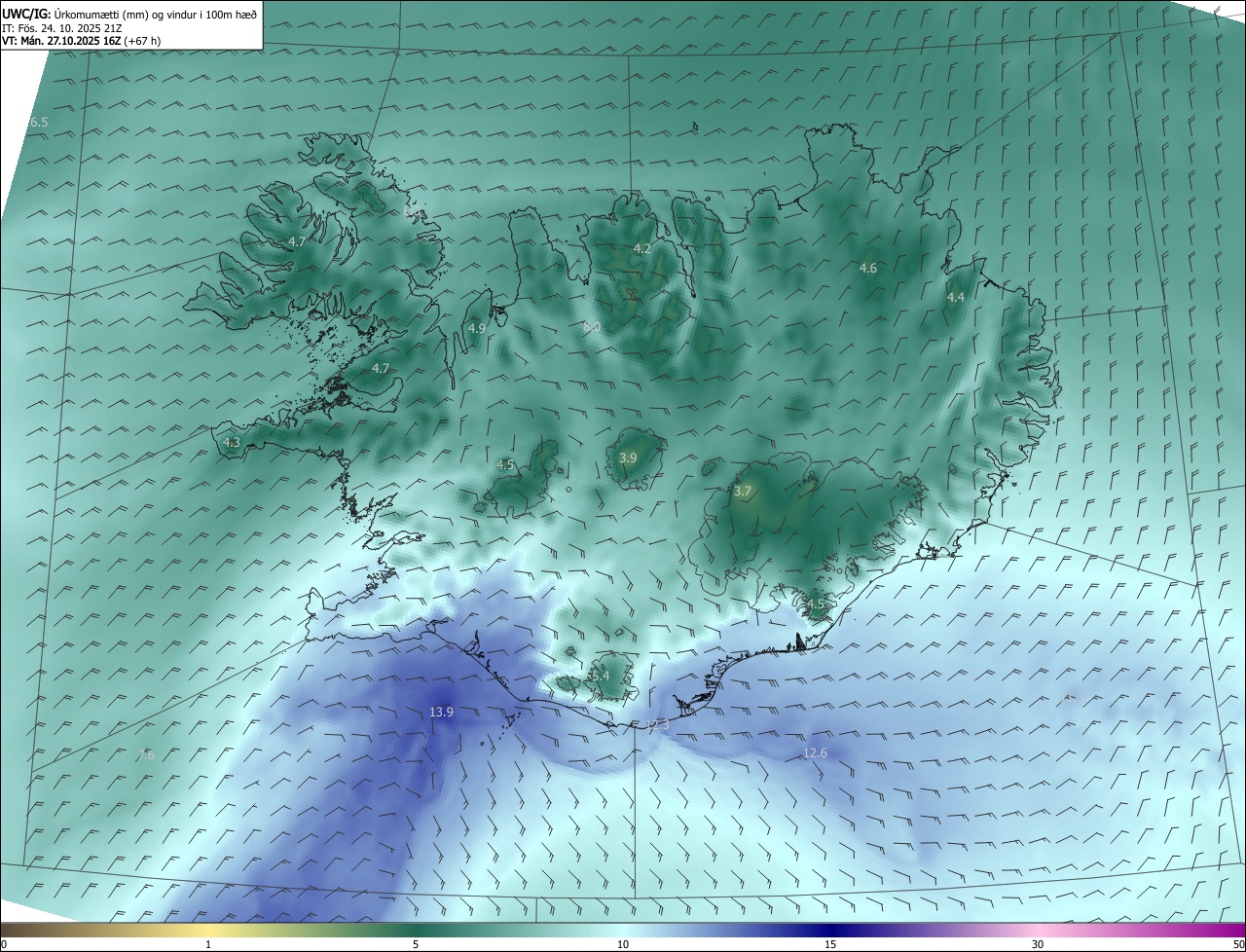Click the '30' tick on the color scale
This screenshot has width=1246, height=952.
pyautogui.click(x=1038, y=944)
